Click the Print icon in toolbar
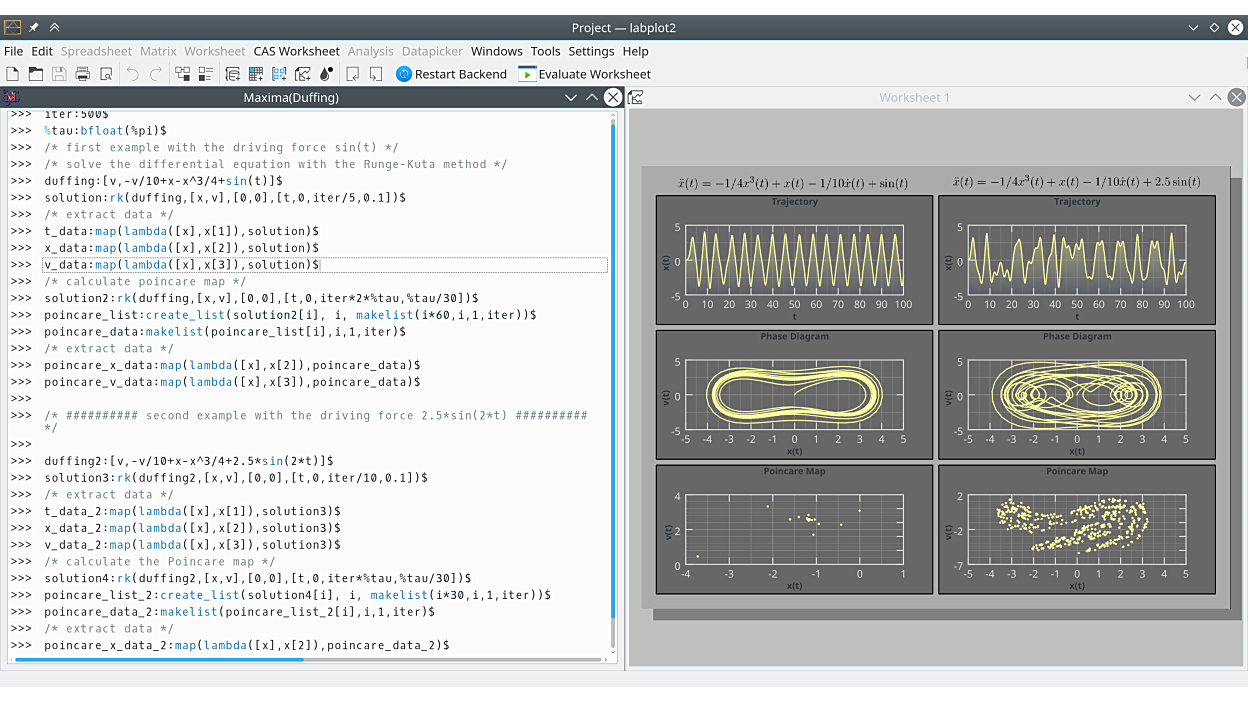Image resolution: width=1248 pixels, height=702 pixels. 82,74
